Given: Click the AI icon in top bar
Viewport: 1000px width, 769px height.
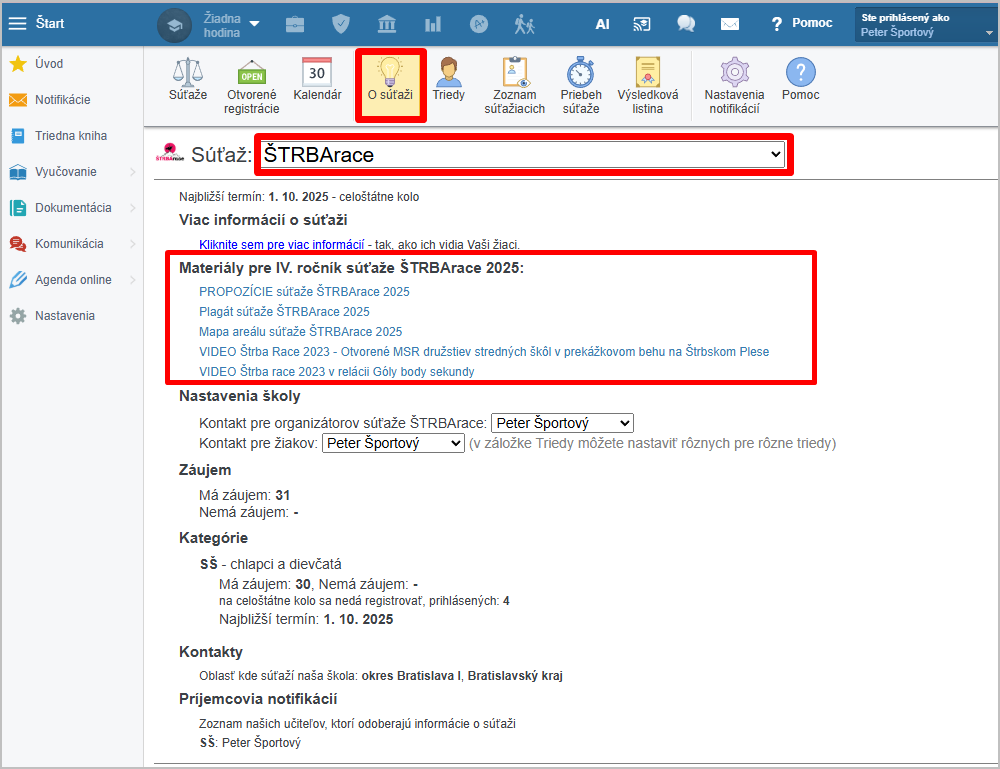Looking at the screenshot, I should tap(602, 23).
